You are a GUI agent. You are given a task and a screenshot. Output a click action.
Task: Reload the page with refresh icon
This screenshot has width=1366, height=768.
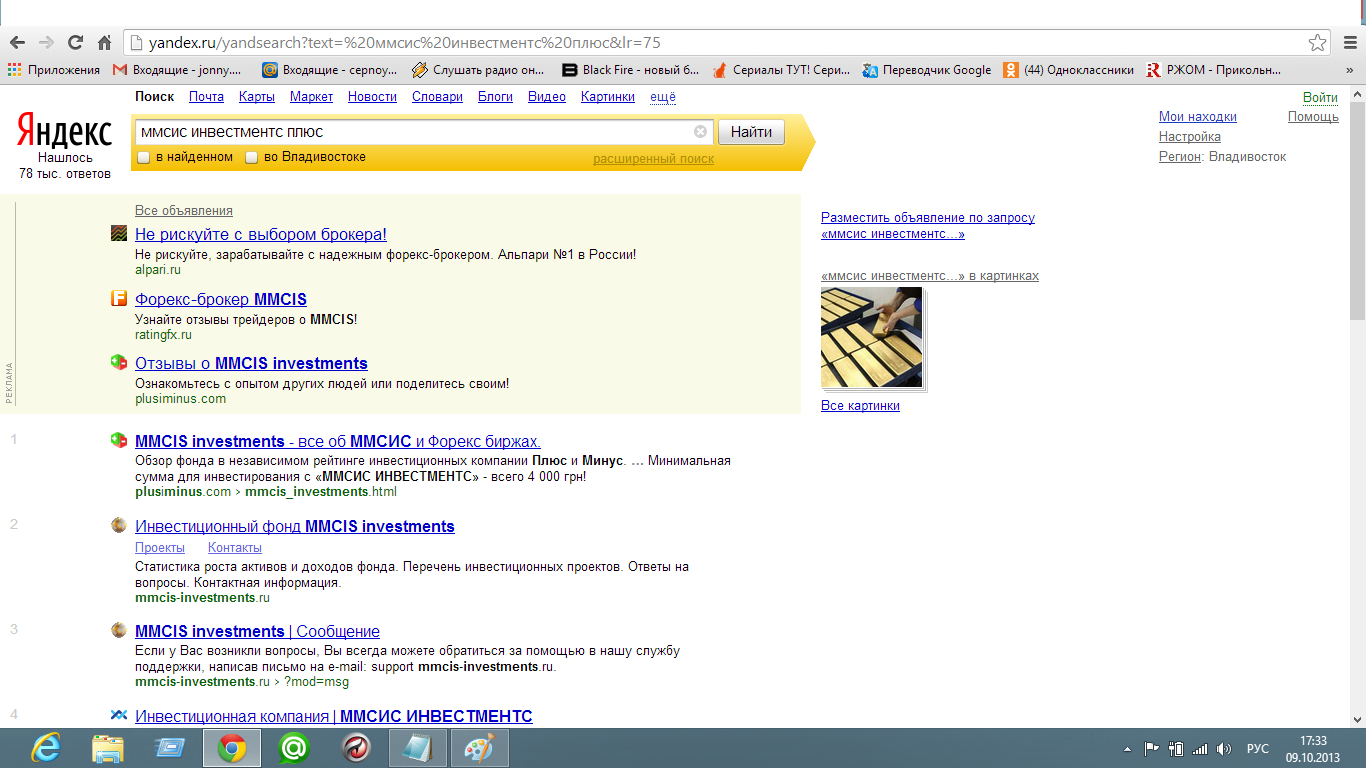point(75,43)
